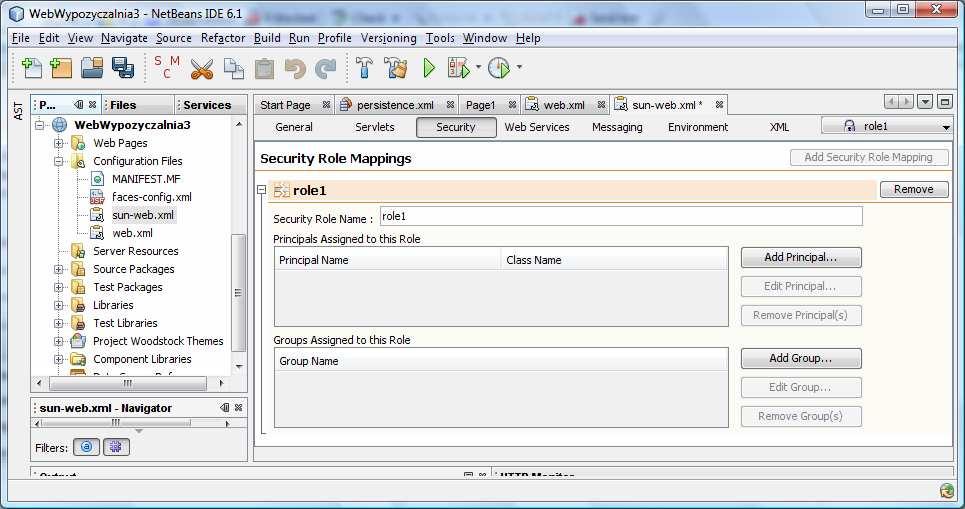Viewport: 965px width, 509px height.
Task: Click the New Project toolbar icon
Action: pos(61,68)
